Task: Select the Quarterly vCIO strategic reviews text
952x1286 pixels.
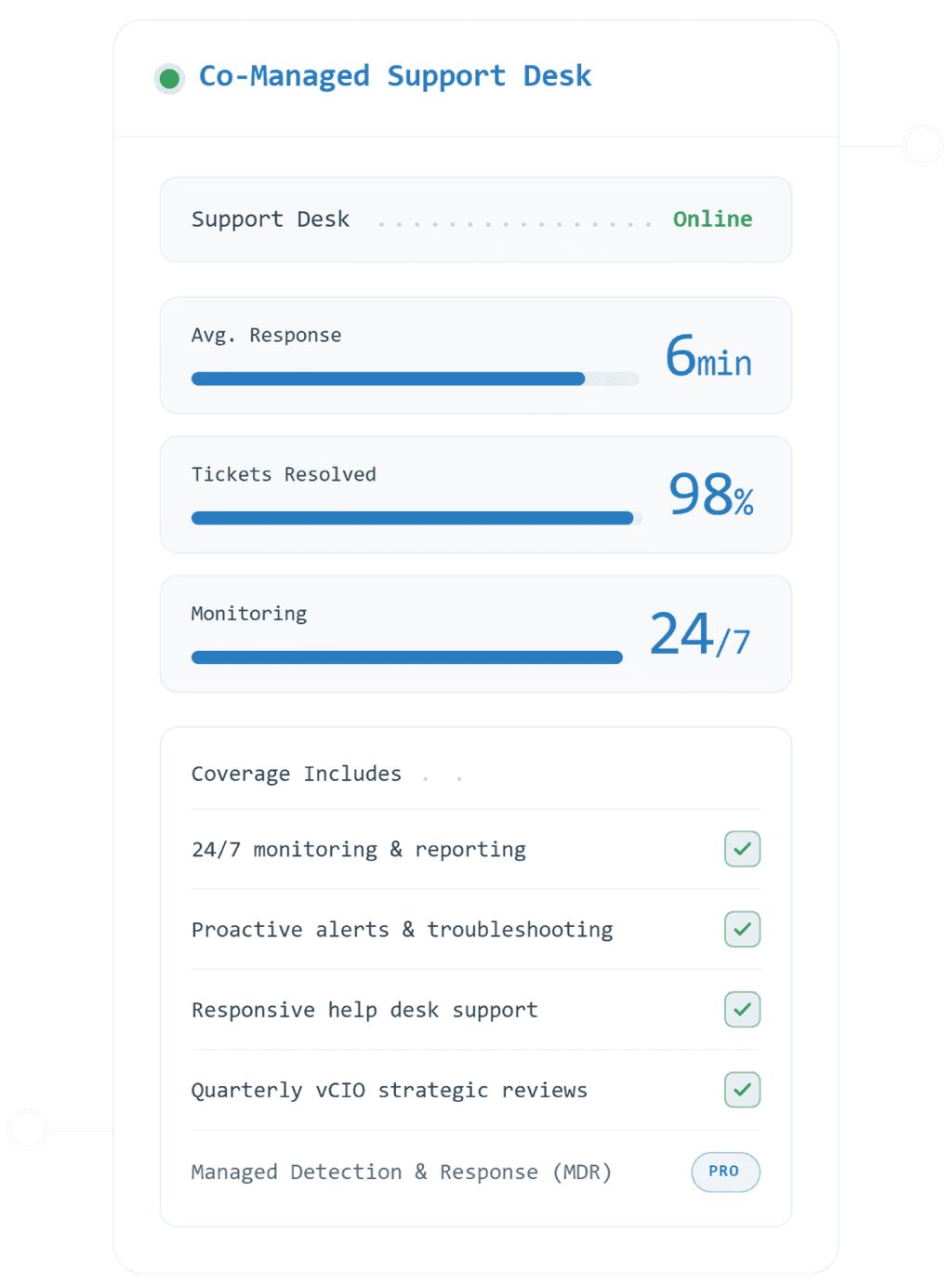Action: pyautogui.click(x=390, y=1090)
